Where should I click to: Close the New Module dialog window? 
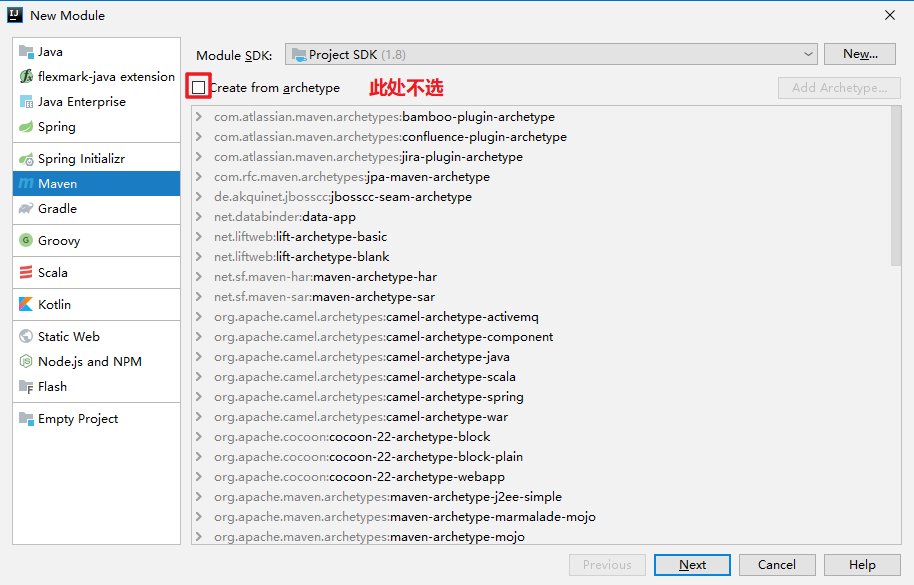point(890,15)
